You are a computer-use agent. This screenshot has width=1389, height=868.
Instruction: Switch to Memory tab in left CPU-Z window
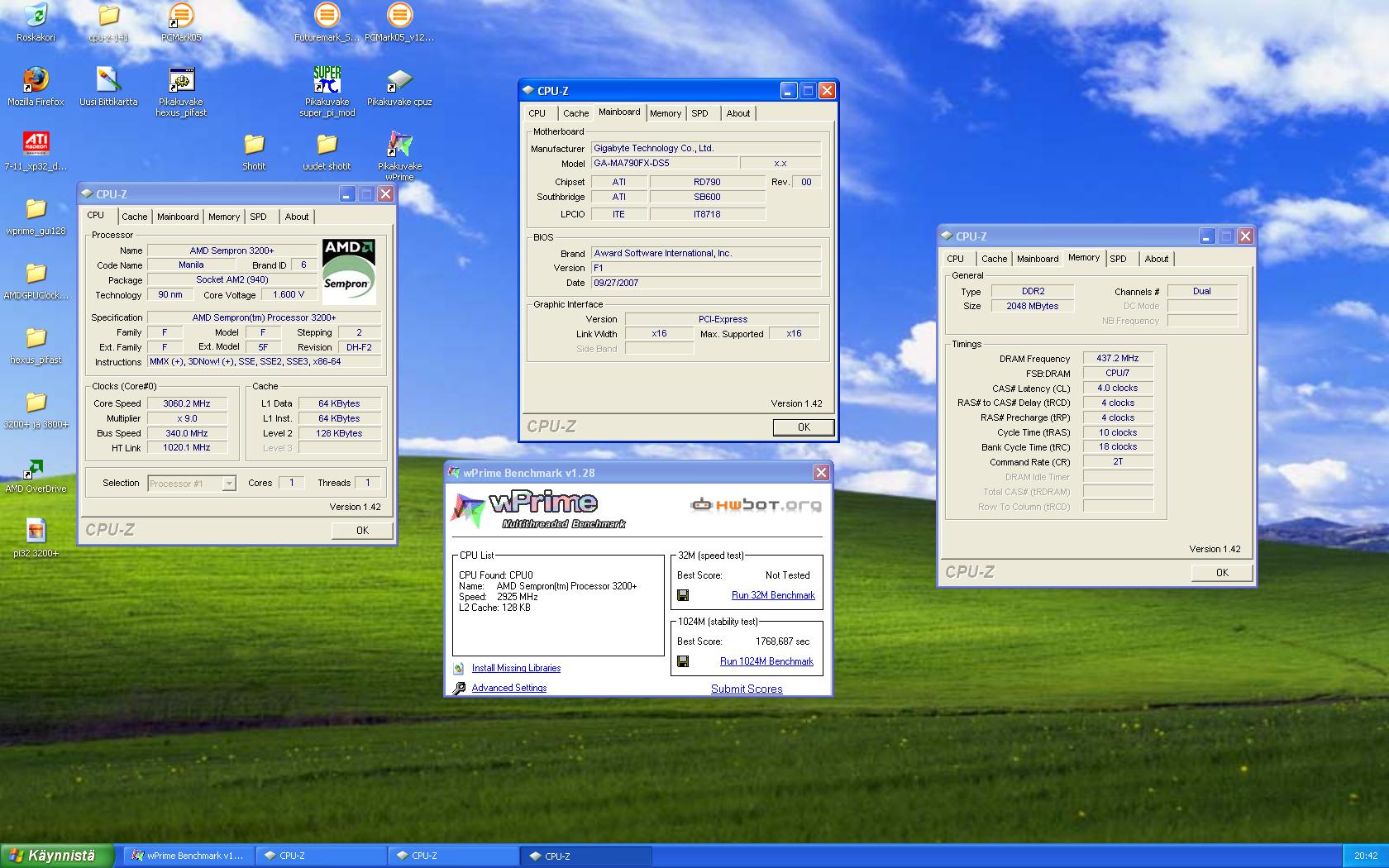pos(224,217)
